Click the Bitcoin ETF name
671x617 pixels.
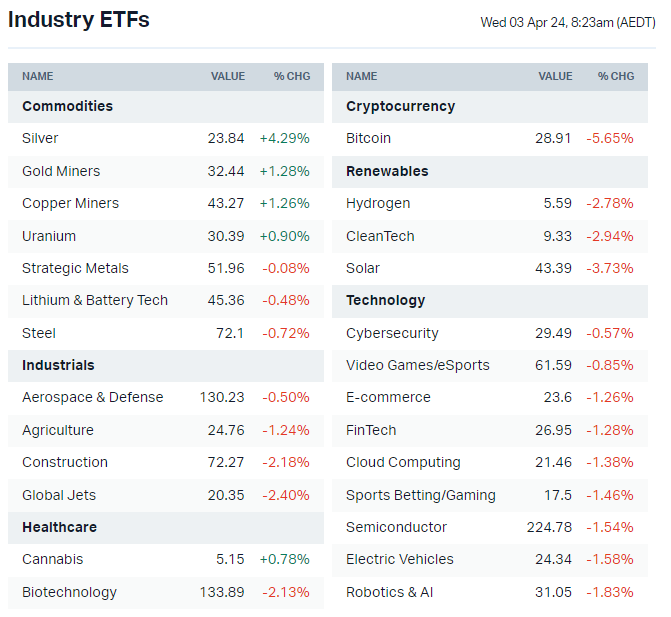368,138
